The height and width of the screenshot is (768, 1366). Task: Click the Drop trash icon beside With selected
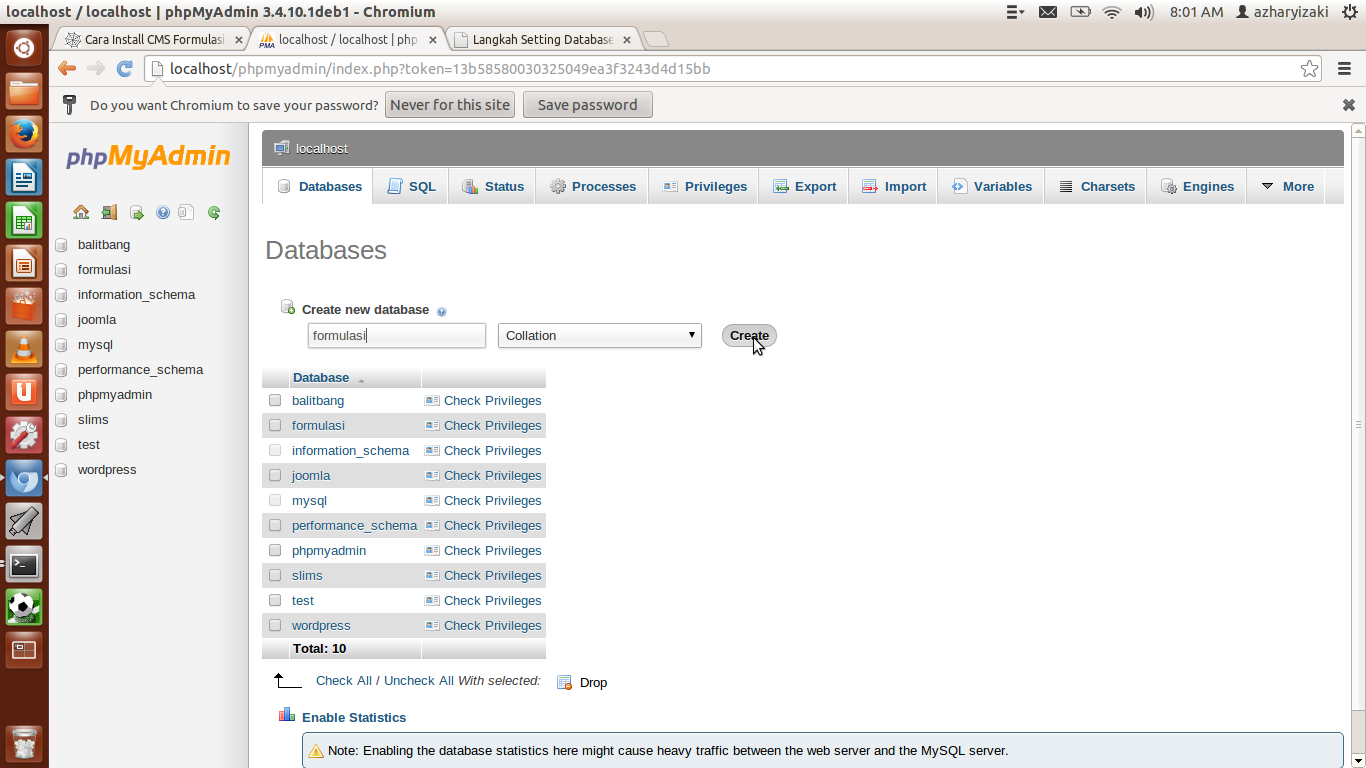coord(566,682)
